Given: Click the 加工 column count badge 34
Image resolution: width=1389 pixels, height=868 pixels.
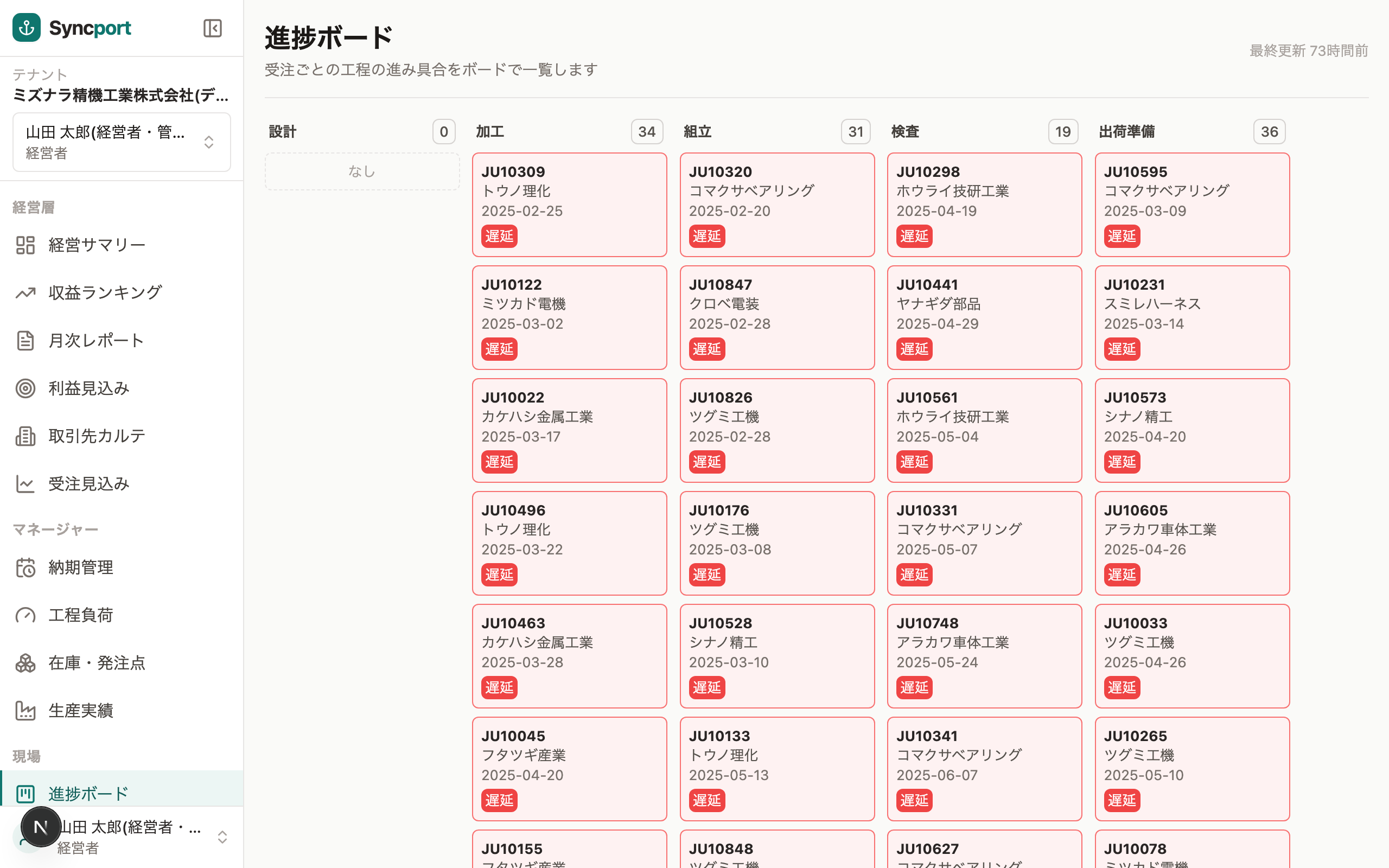Looking at the screenshot, I should pos(647,132).
